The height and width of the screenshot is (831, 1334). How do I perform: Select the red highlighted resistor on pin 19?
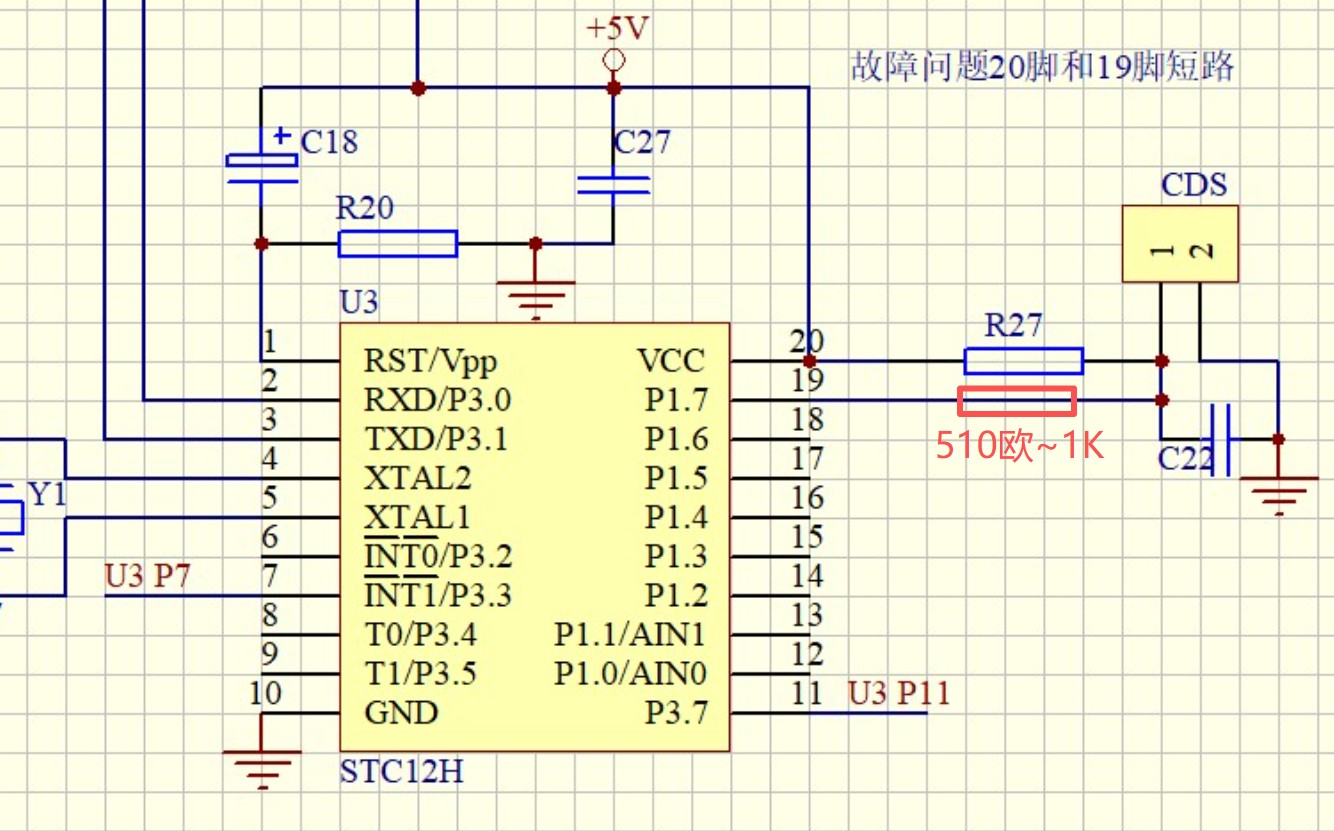[1017, 401]
